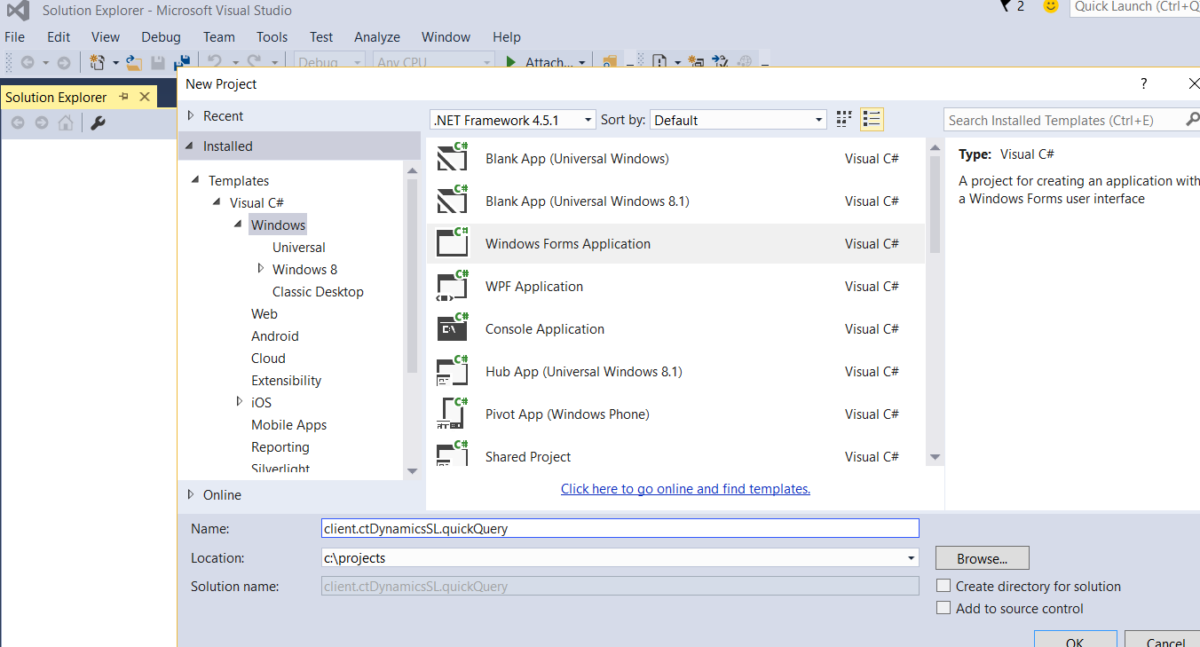This screenshot has height=647, width=1200.
Task: Open the .NET Framework version dropdown
Action: [513, 119]
